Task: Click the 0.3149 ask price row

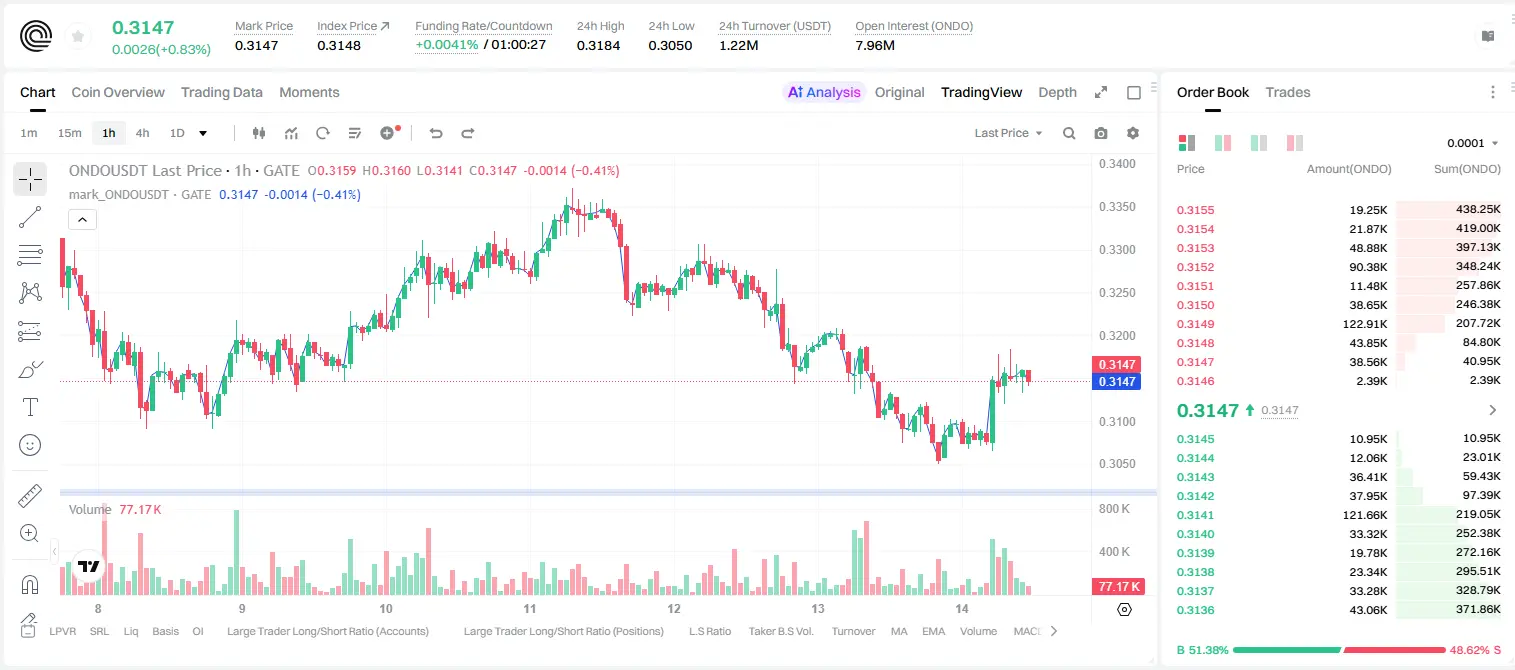Action: point(1338,324)
